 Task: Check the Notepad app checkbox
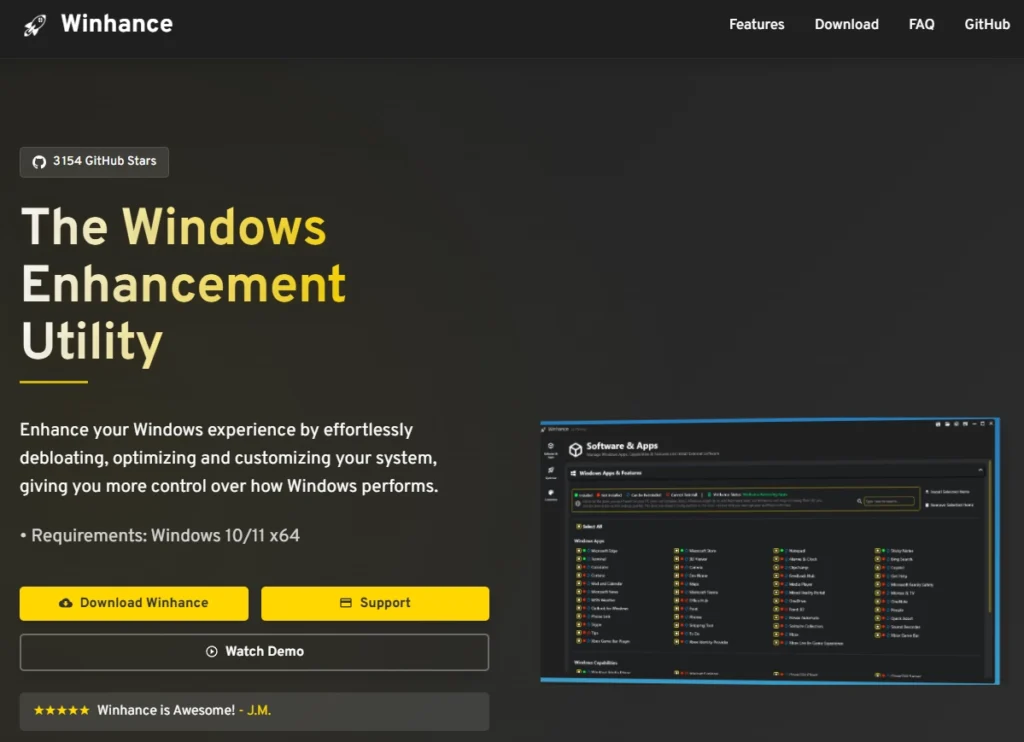tap(777, 551)
